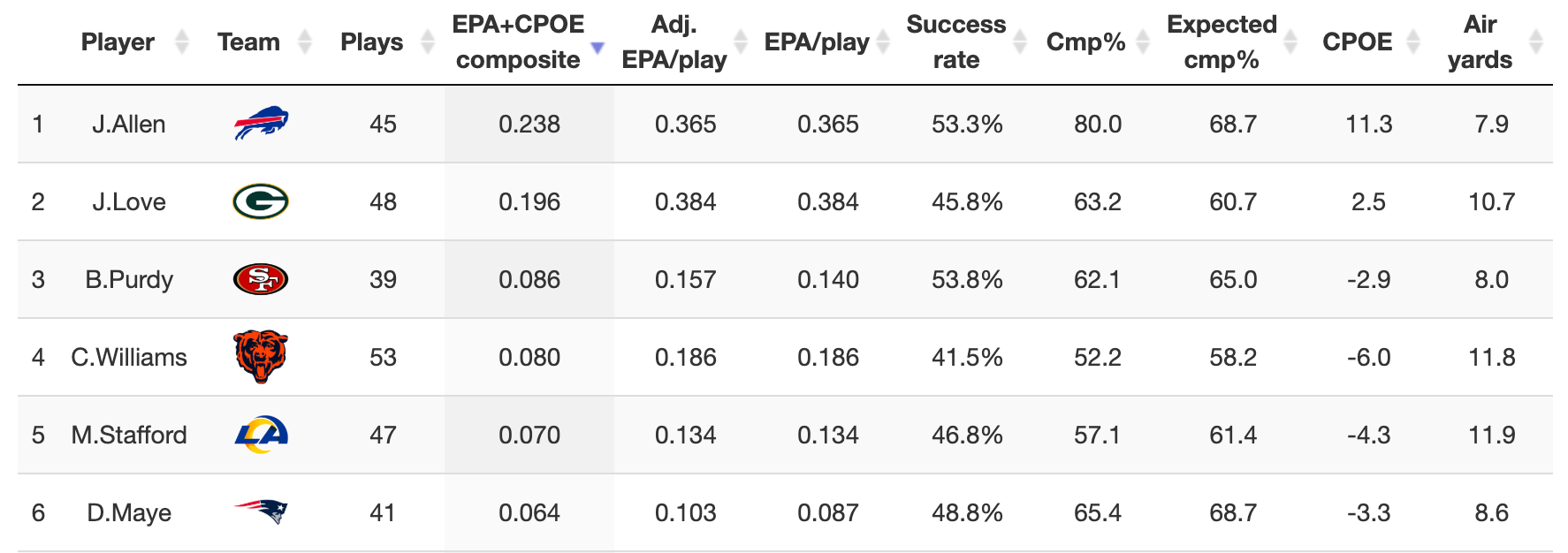Sort by Plays column arrows
The width and height of the screenshot is (1568, 553).
pos(428,42)
